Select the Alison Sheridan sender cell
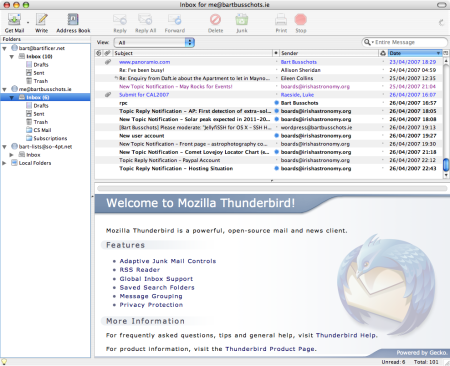 tap(300, 70)
